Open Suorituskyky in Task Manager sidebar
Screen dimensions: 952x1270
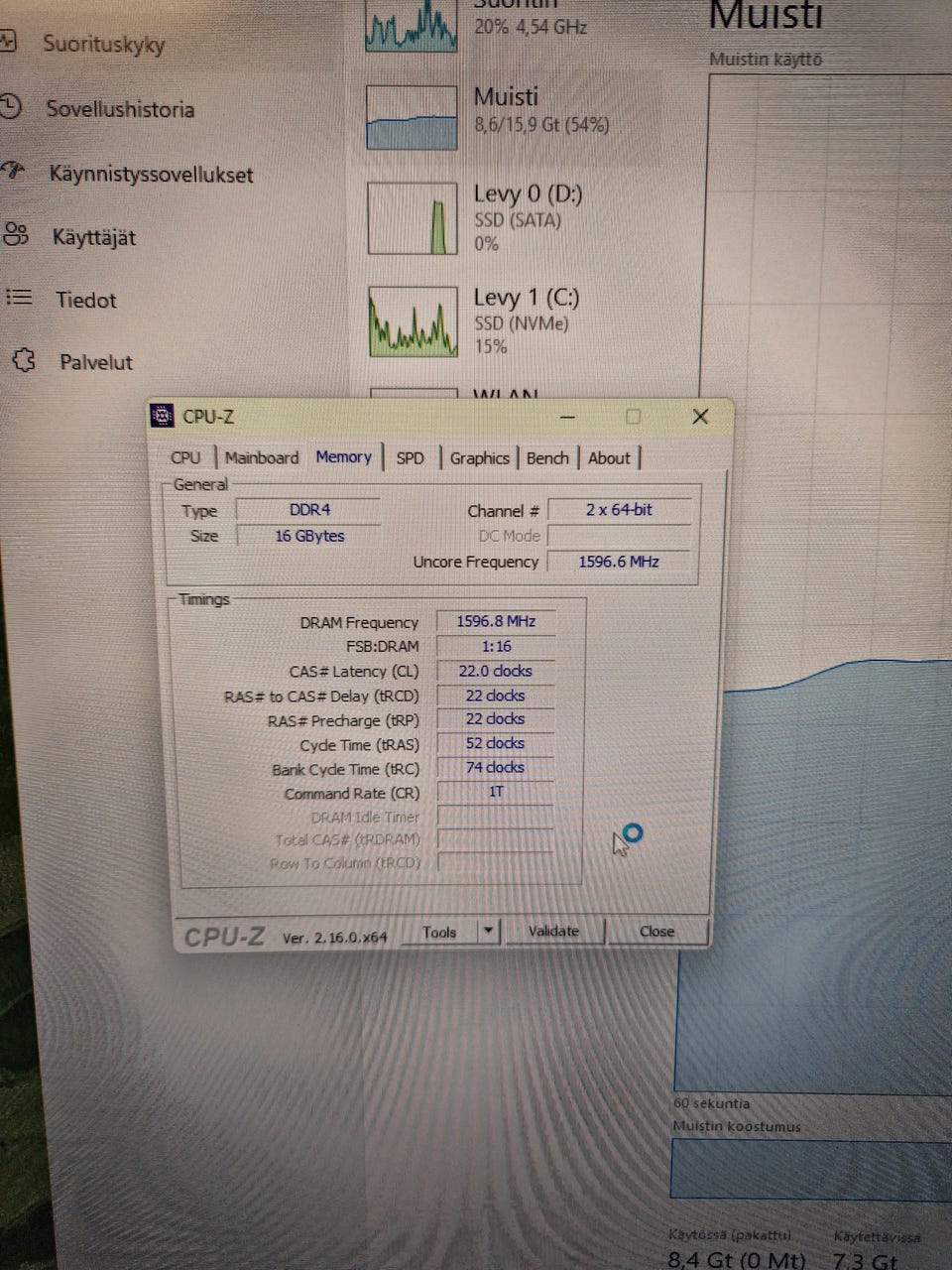pyautogui.click(x=103, y=45)
